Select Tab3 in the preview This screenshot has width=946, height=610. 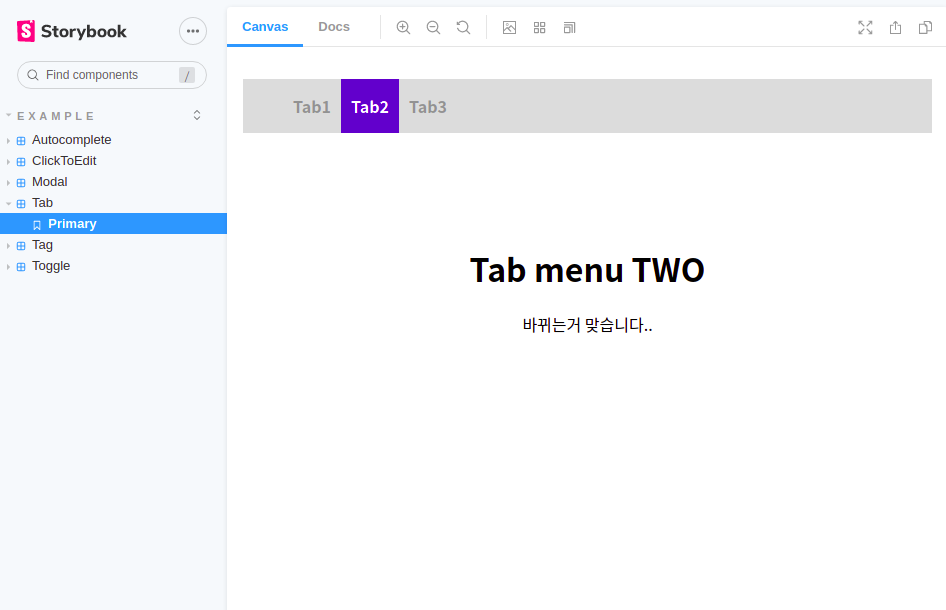[428, 107]
